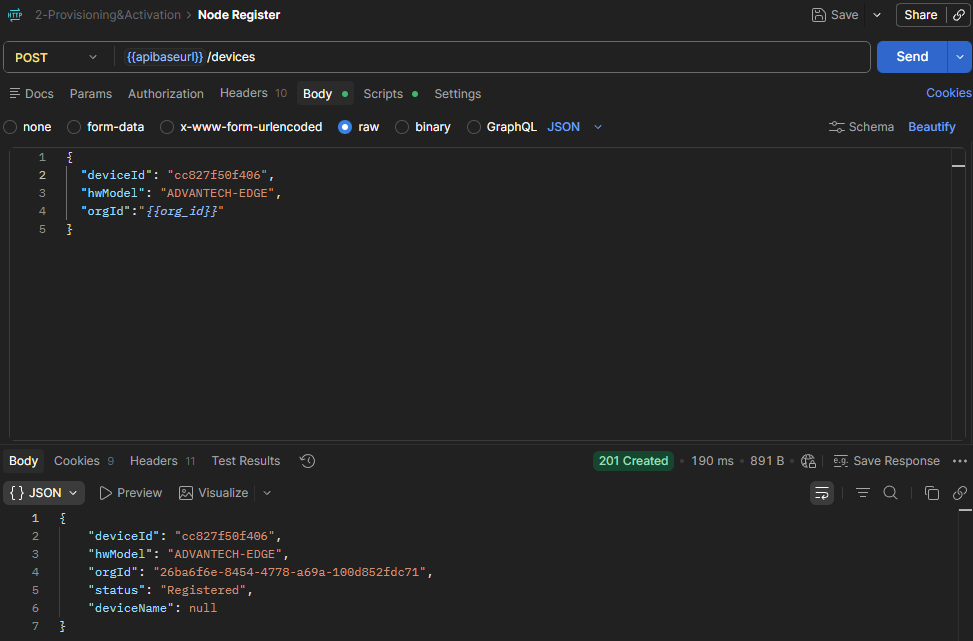
Task: Open the response history clock icon
Action: coord(307,461)
